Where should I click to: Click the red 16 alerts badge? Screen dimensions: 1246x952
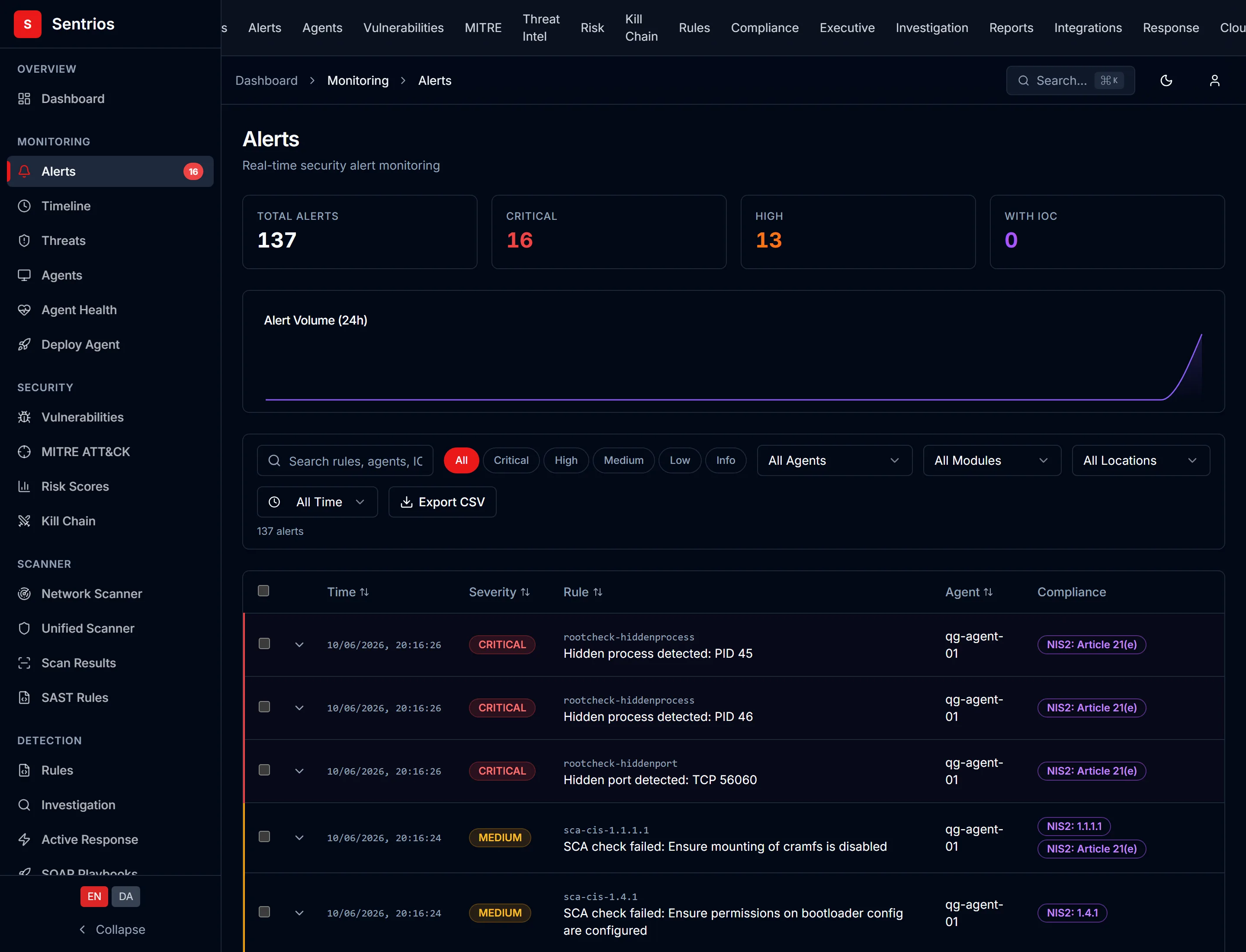[193, 171]
